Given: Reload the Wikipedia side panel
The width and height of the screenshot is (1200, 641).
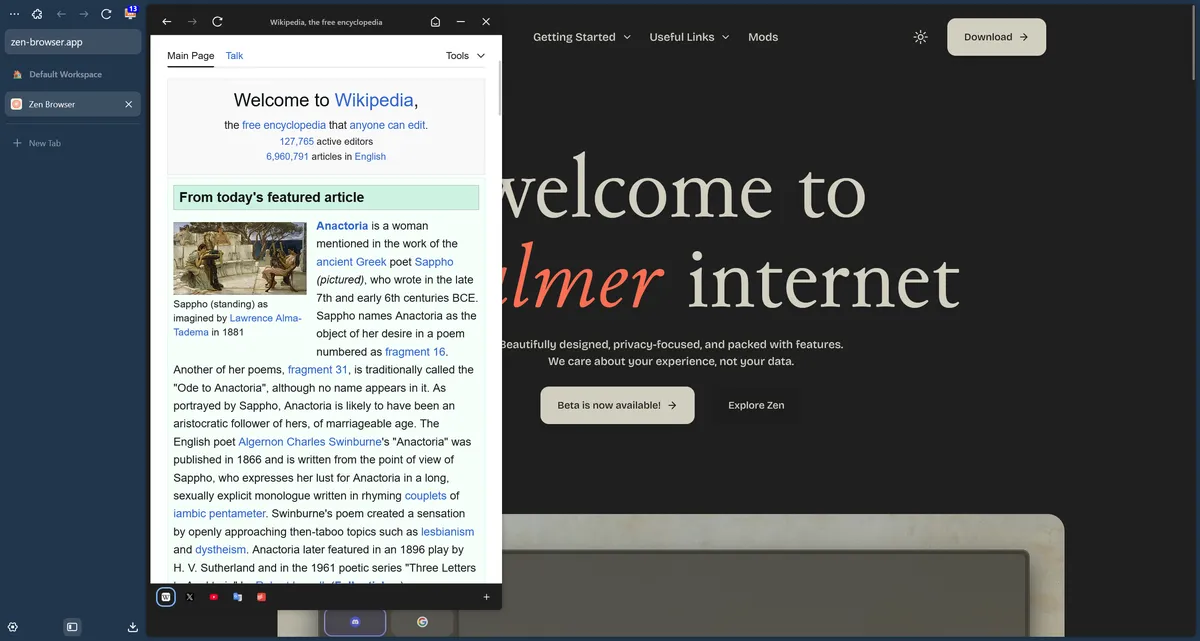Looking at the screenshot, I should pos(217,22).
